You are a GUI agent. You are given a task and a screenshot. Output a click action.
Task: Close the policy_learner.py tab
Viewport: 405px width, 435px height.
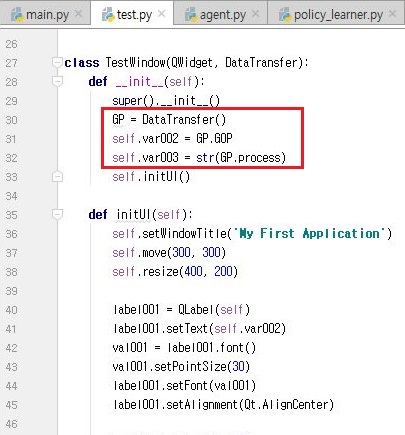pyautogui.click(x=393, y=14)
